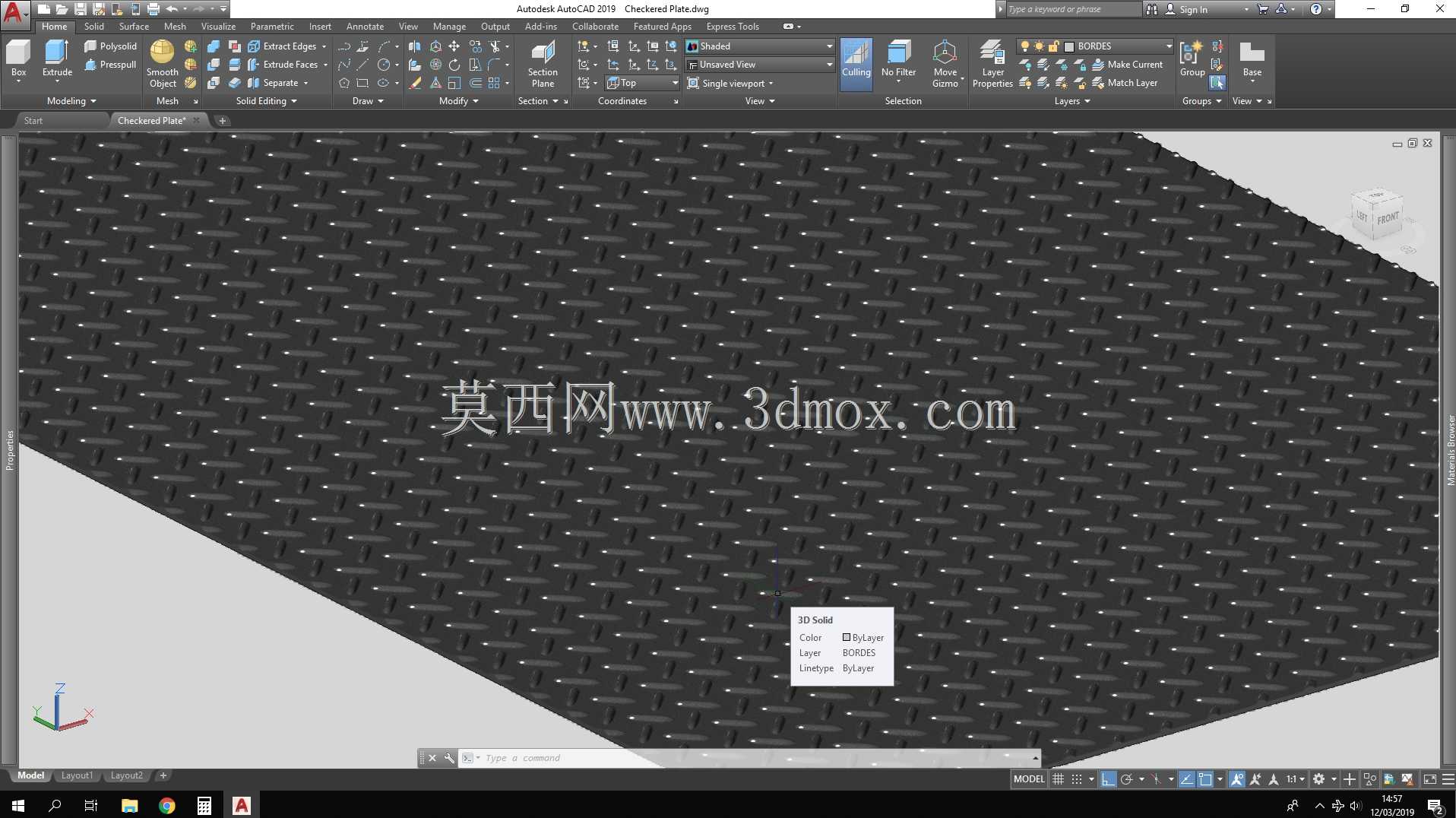Open the Top UCS view dropdown

click(x=642, y=83)
